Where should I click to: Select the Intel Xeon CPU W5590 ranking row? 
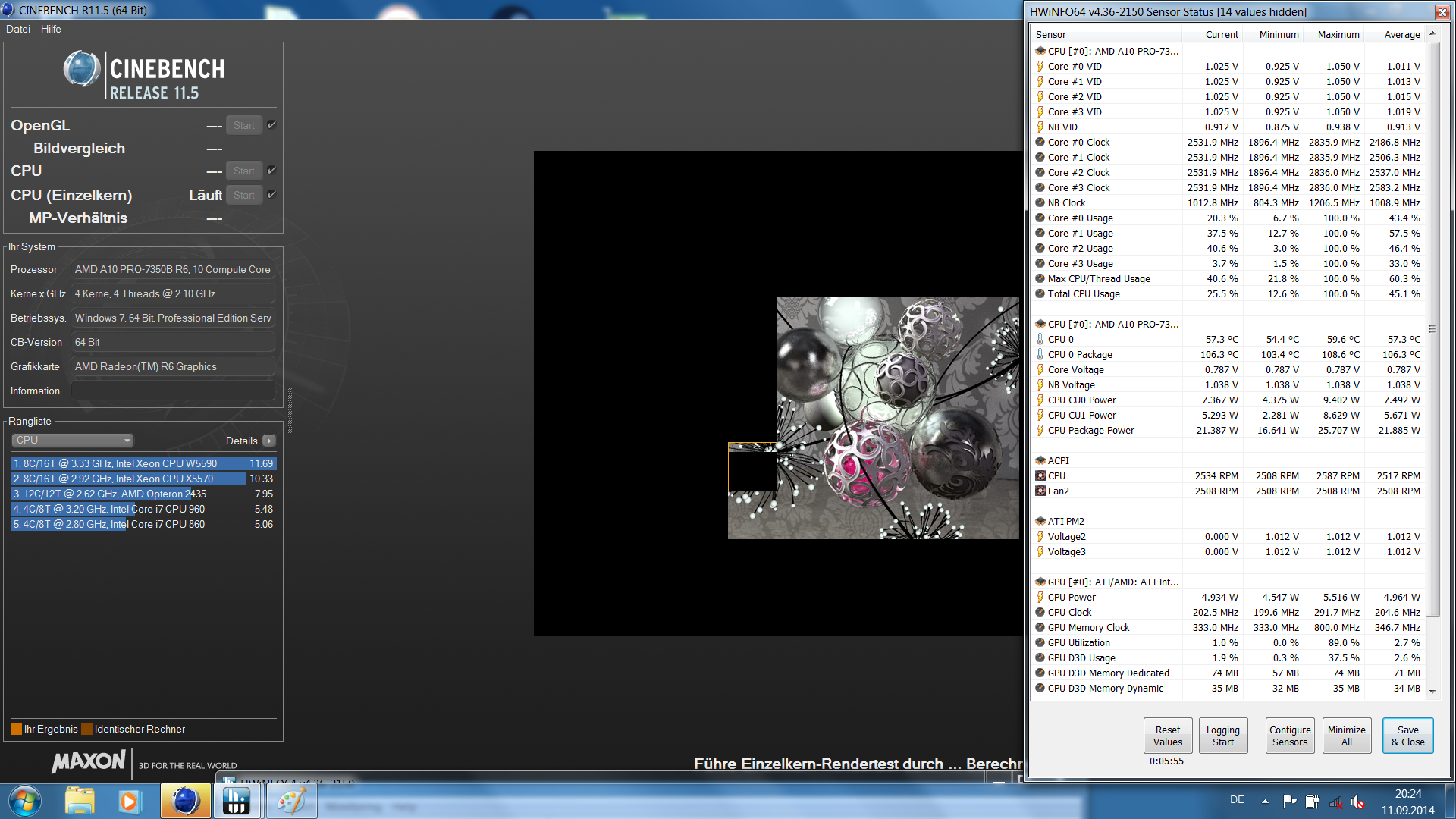pyautogui.click(x=143, y=463)
